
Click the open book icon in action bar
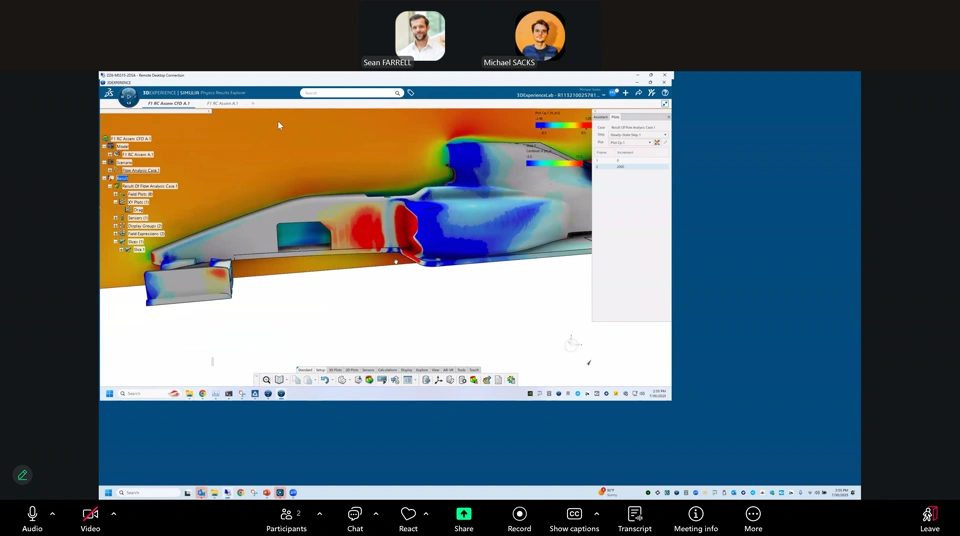(279, 380)
